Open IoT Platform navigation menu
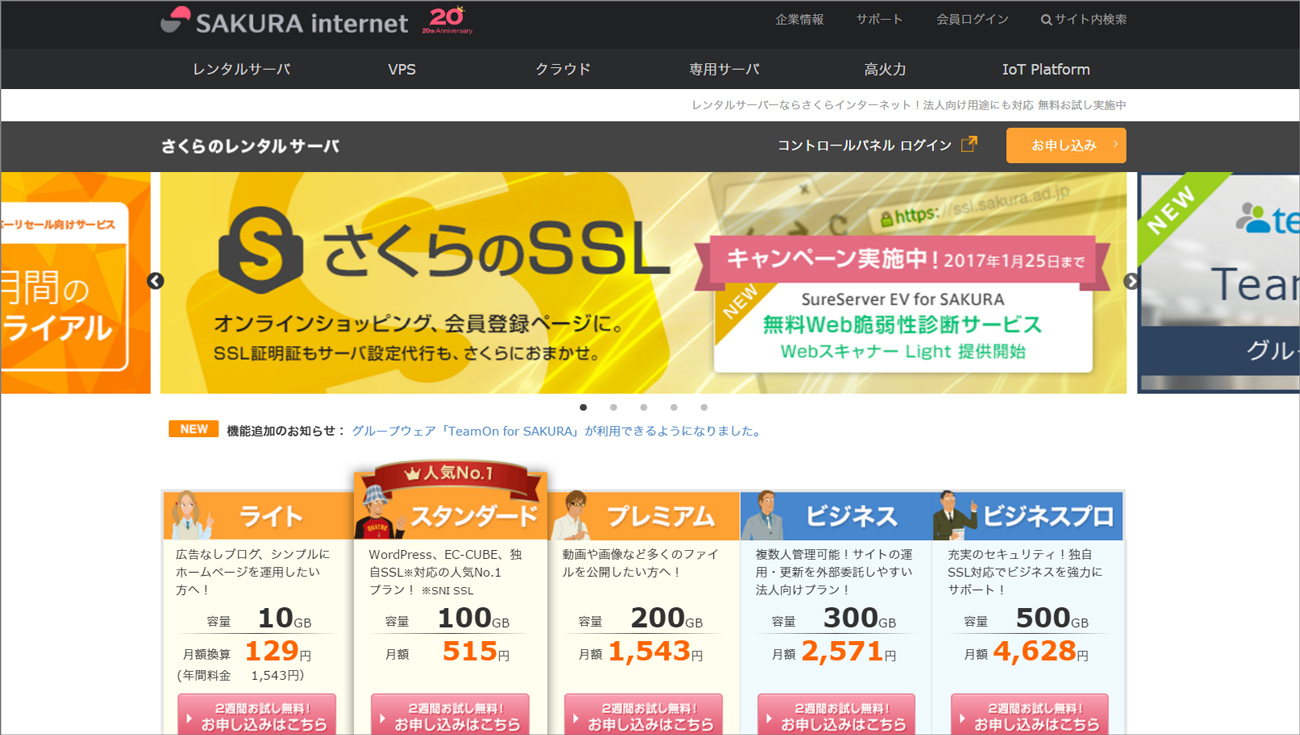The height and width of the screenshot is (735, 1300). (1046, 69)
